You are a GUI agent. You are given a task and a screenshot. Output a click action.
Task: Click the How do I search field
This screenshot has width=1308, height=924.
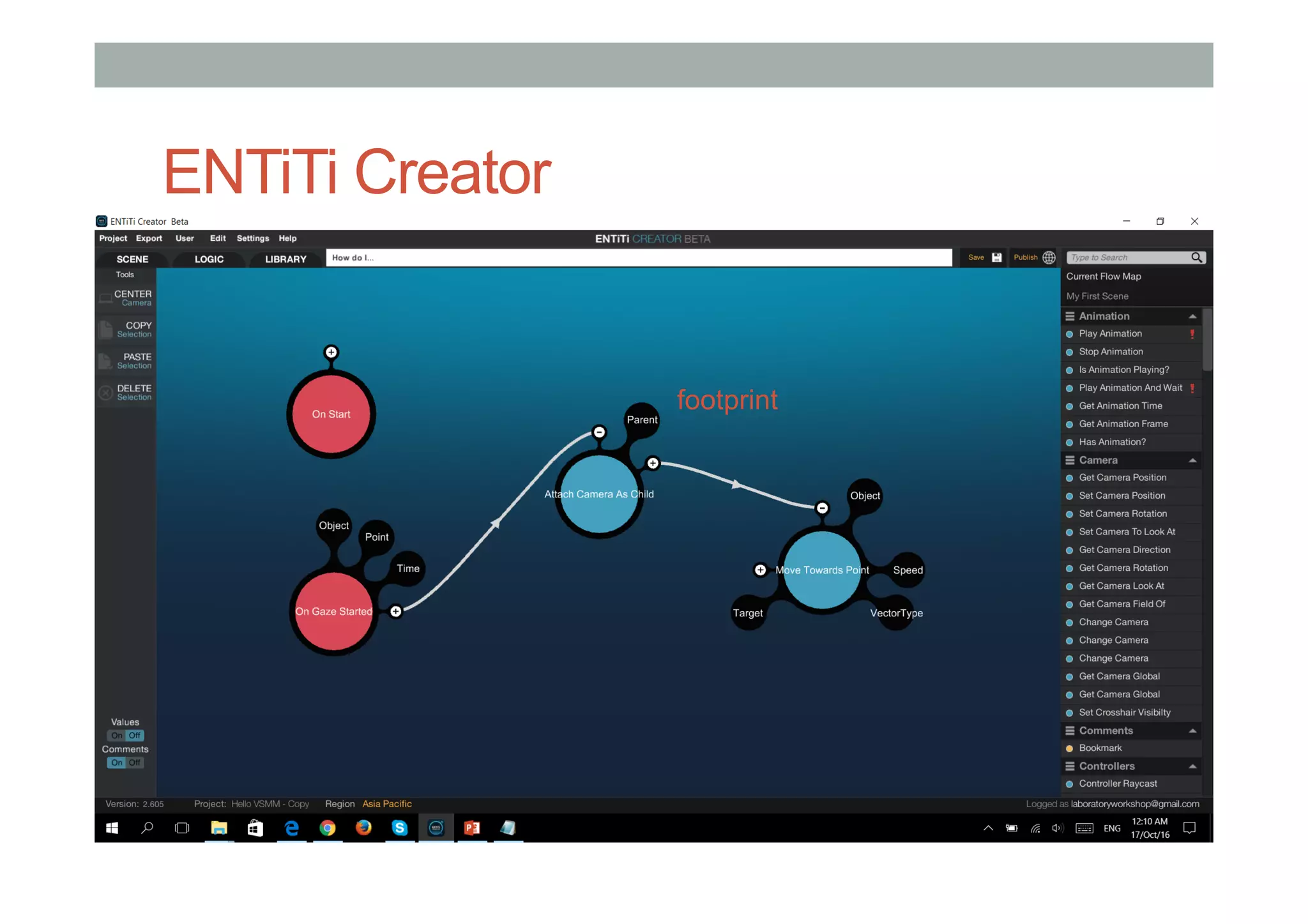(x=639, y=258)
